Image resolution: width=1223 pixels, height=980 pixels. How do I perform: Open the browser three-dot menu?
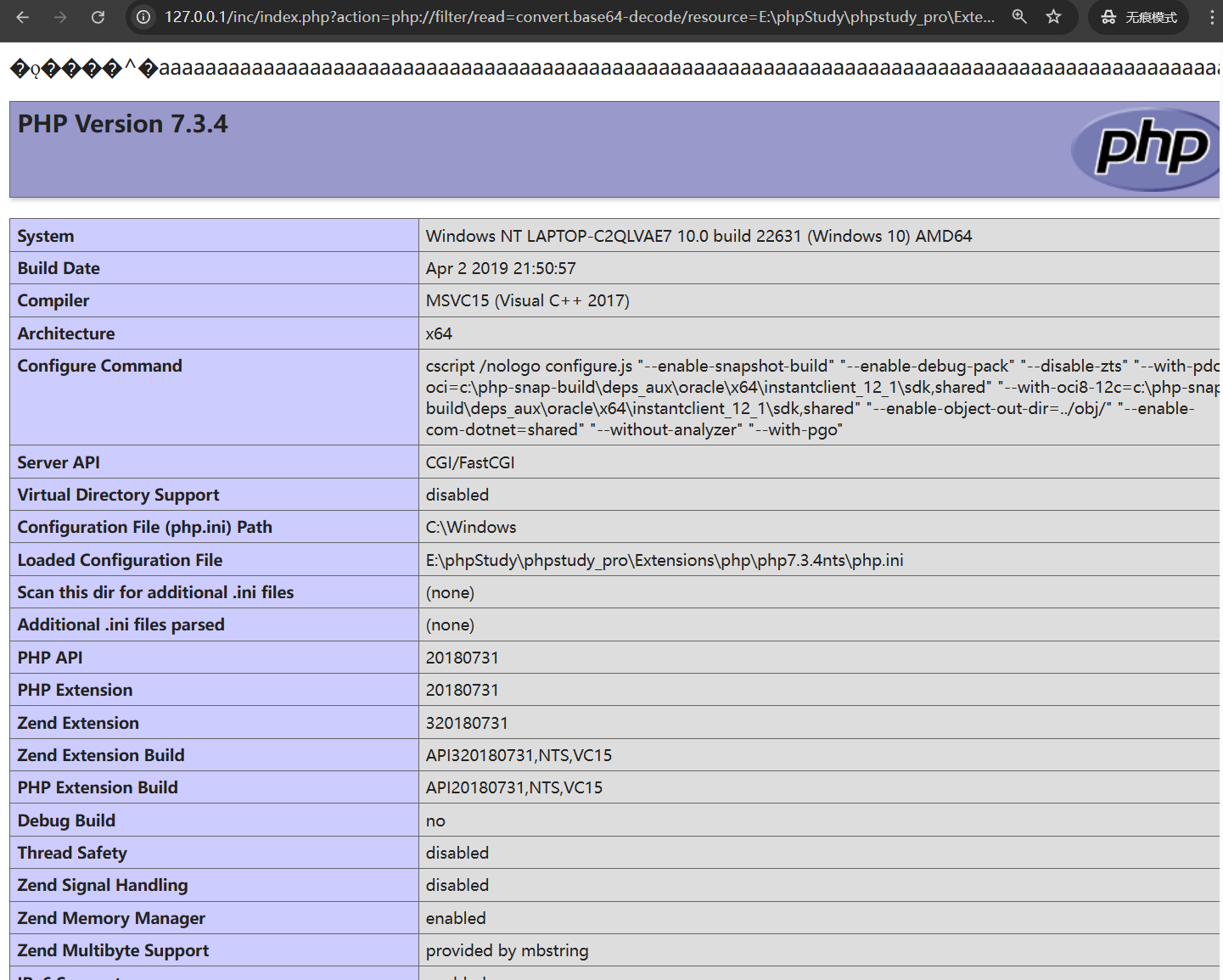[1211, 17]
